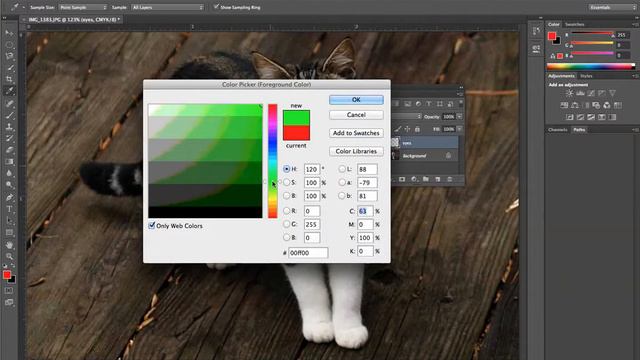Screen dimensions: 640x360
Task: Select the Brush tool
Action: [x=9, y=115]
